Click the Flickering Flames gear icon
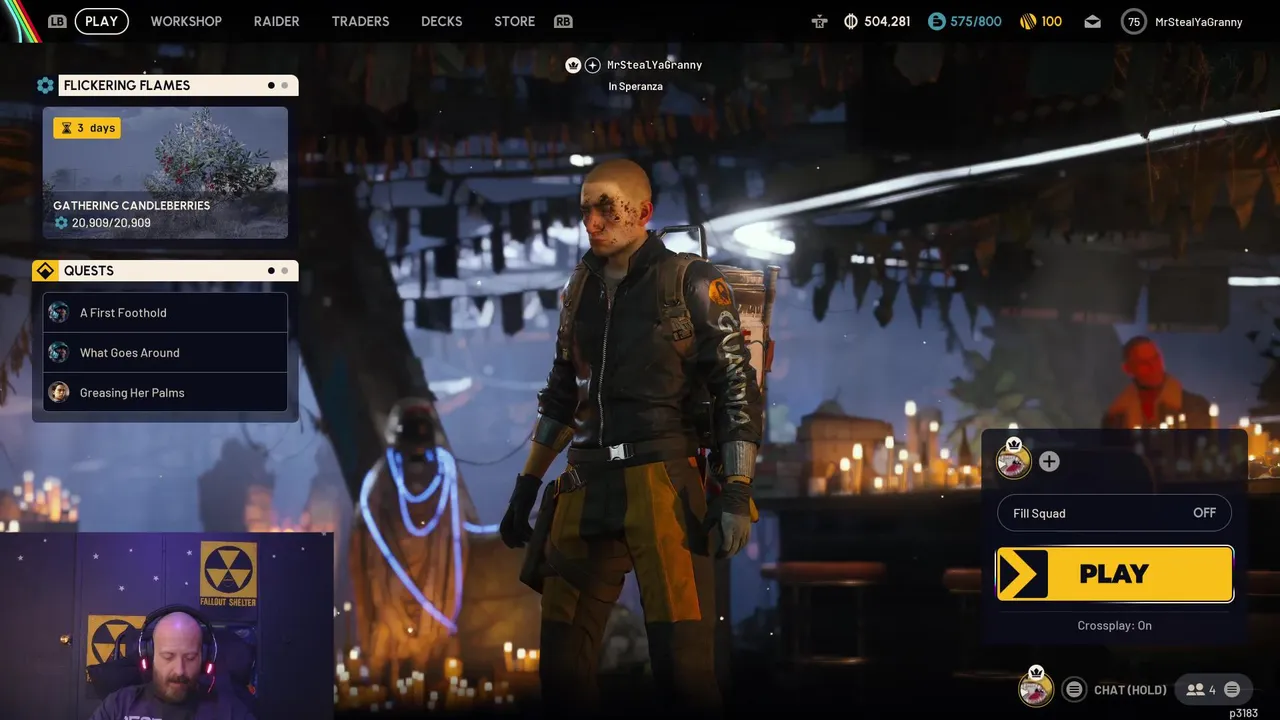 (x=45, y=86)
